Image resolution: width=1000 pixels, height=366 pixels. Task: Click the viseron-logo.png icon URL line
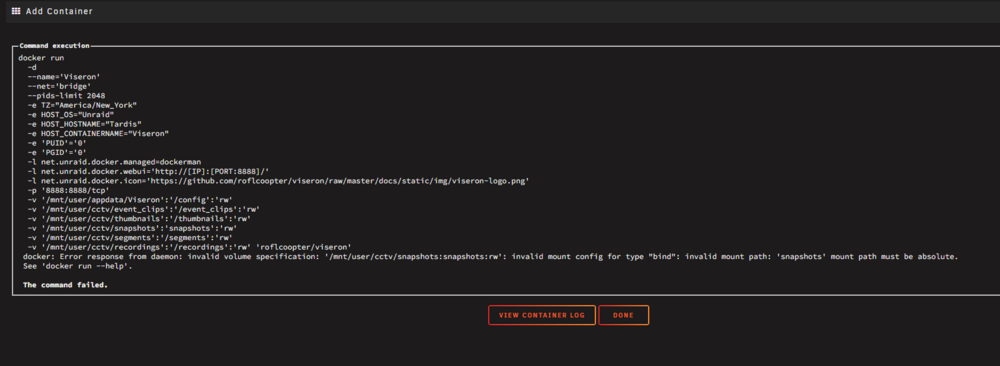(x=278, y=180)
